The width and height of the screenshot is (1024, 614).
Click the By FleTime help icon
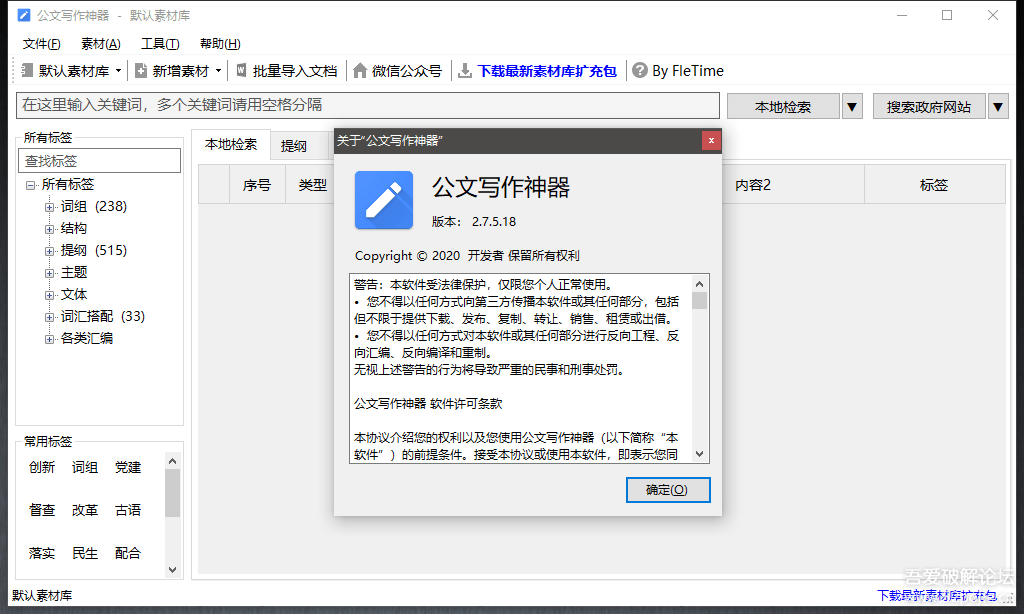point(640,70)
